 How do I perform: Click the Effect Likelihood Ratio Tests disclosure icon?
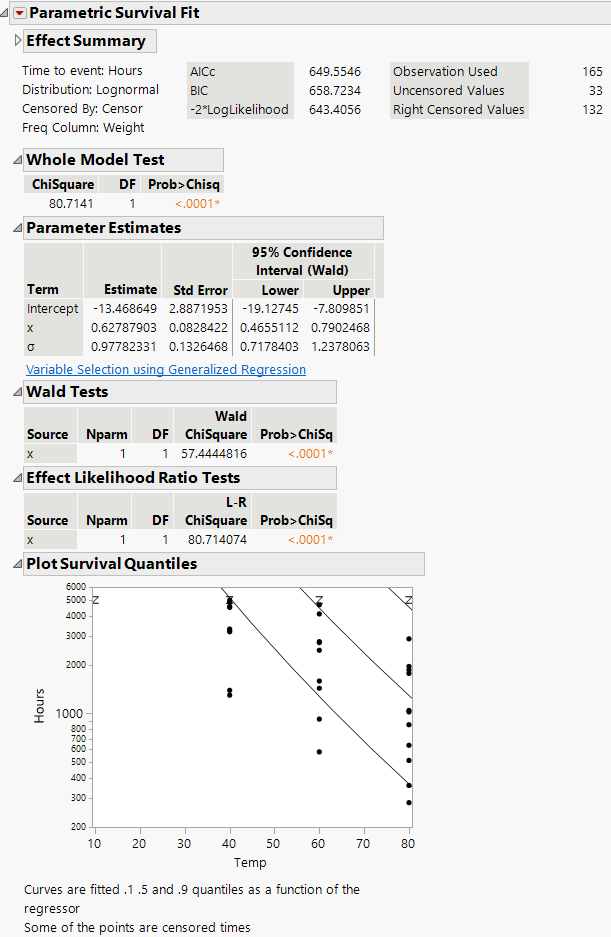tap(16, 477)
